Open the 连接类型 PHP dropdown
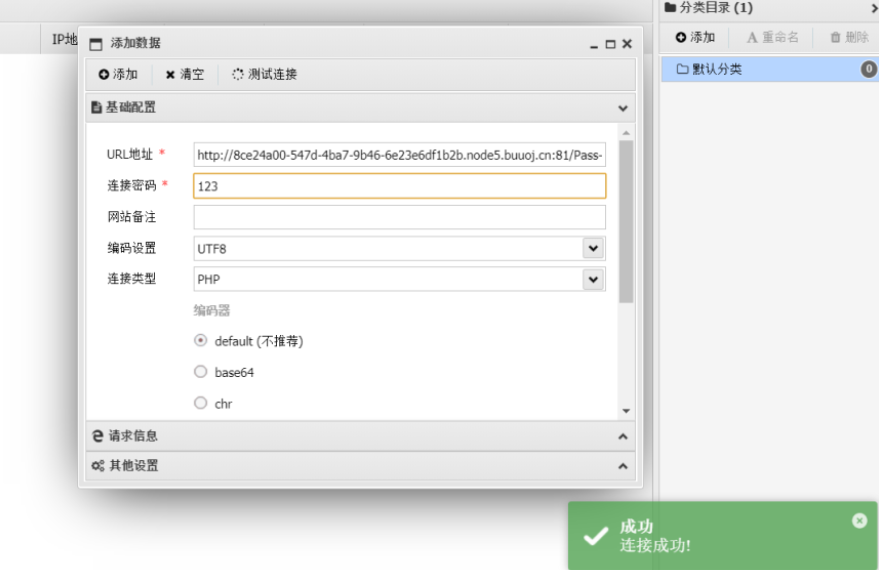Image resolution: width=879 pixels, height=570 pixels. click(x=593, y=279)
